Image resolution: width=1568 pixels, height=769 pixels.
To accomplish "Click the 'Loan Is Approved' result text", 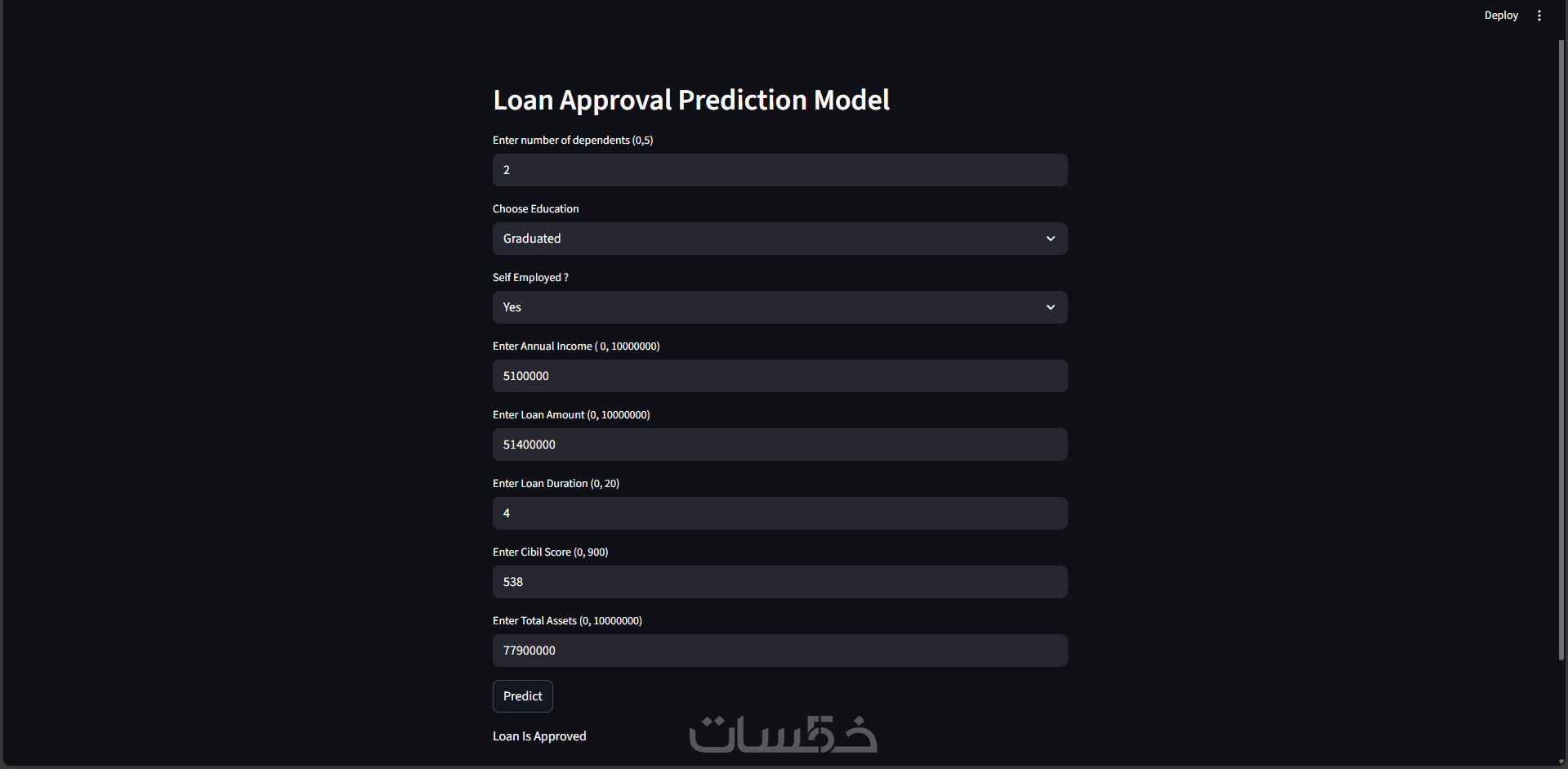I will [539, 736].
